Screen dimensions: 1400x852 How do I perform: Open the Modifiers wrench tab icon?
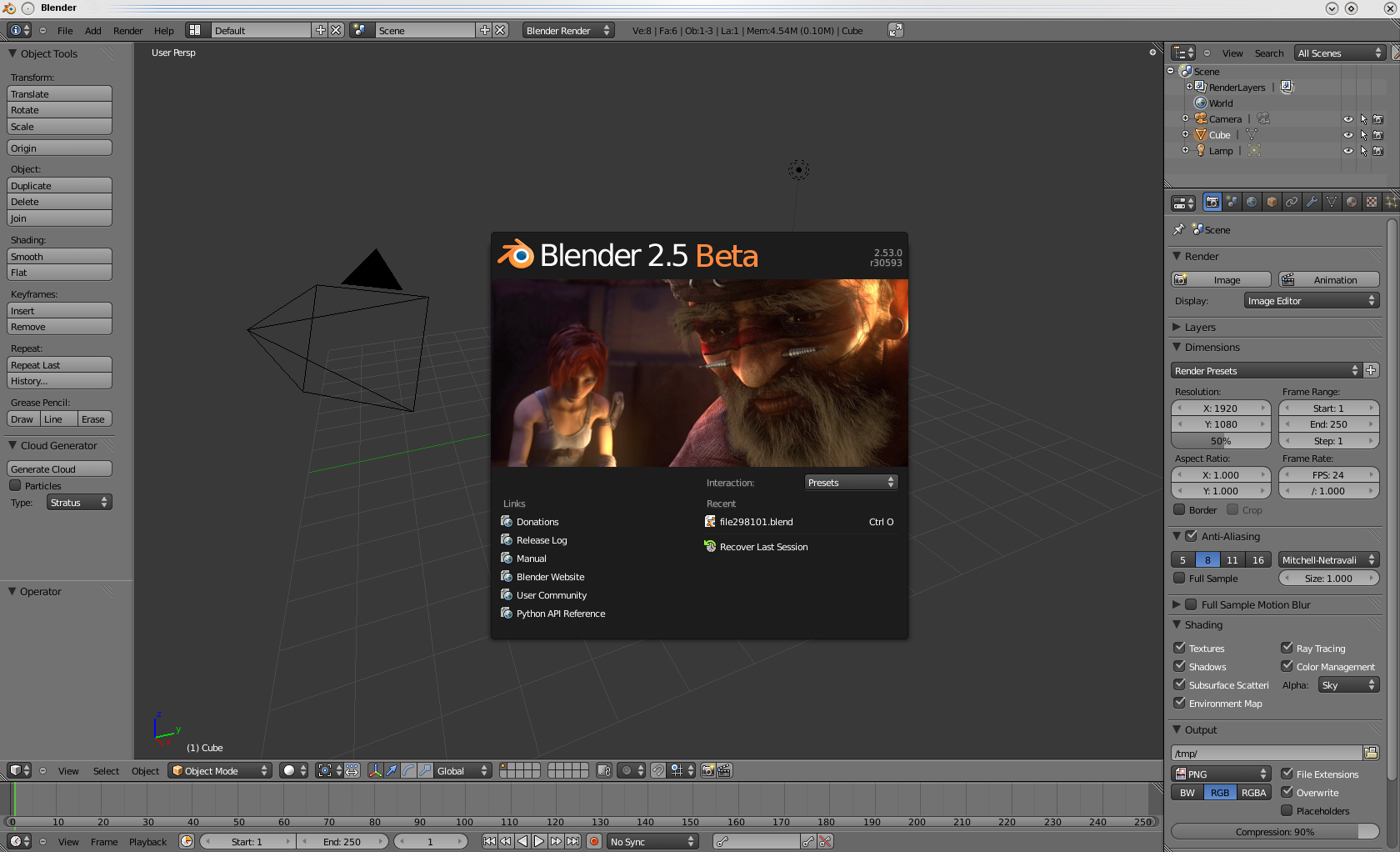point(1312,202)
